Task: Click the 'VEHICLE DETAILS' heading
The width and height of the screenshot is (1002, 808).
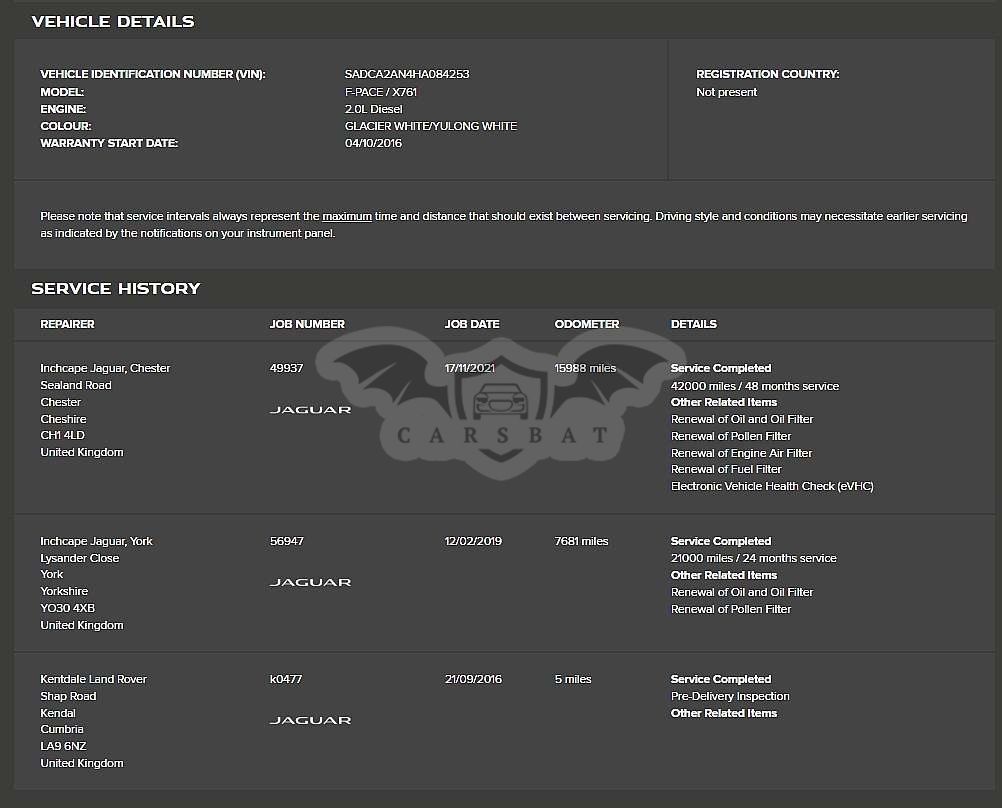Action: coord(113,22)
